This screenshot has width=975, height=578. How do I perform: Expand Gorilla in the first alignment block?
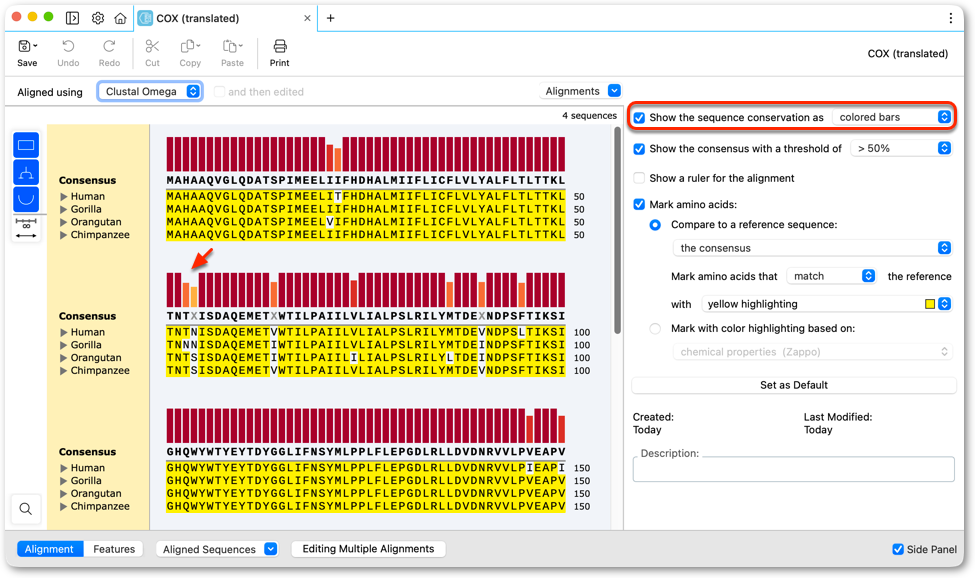pos(63,209)
